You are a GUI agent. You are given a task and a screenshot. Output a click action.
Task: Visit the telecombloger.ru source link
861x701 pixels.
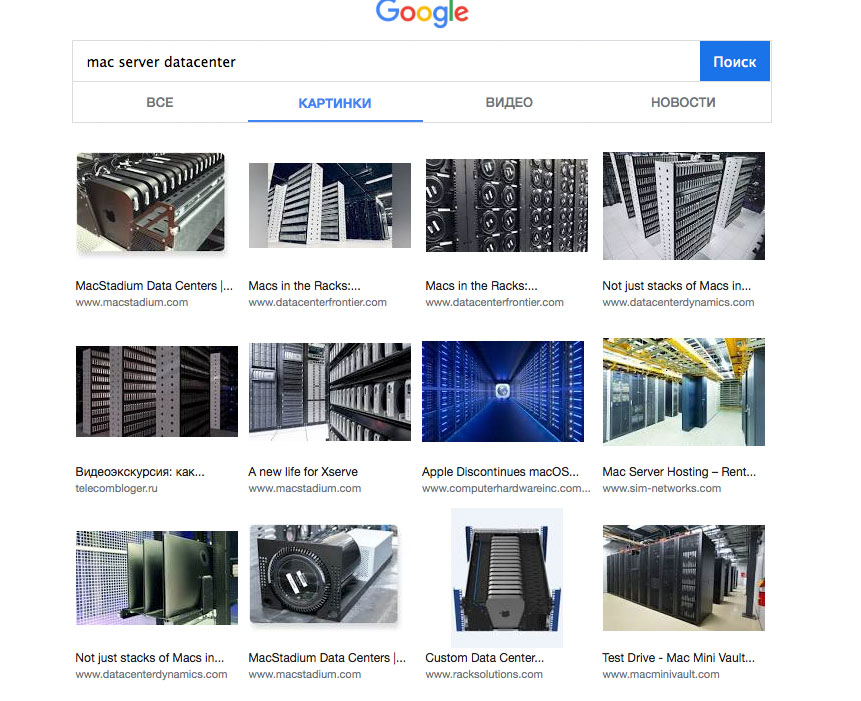116,489
